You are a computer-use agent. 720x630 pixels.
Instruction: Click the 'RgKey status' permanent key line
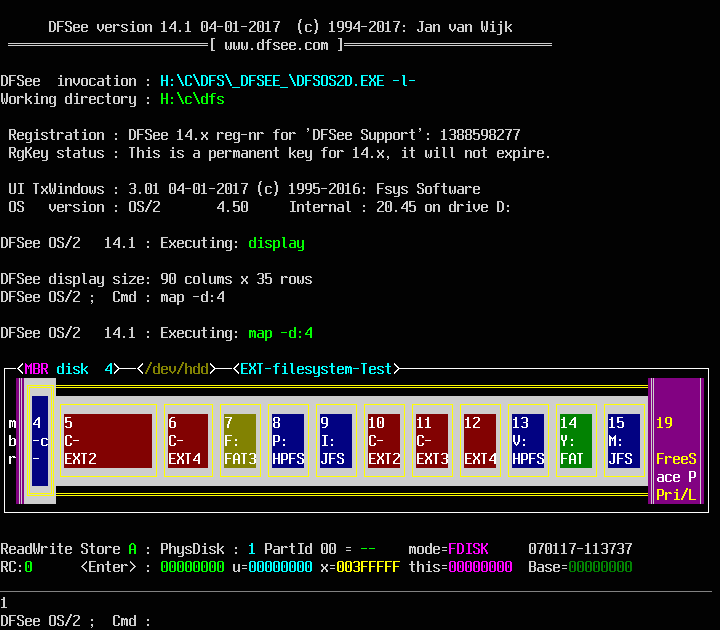279,153
